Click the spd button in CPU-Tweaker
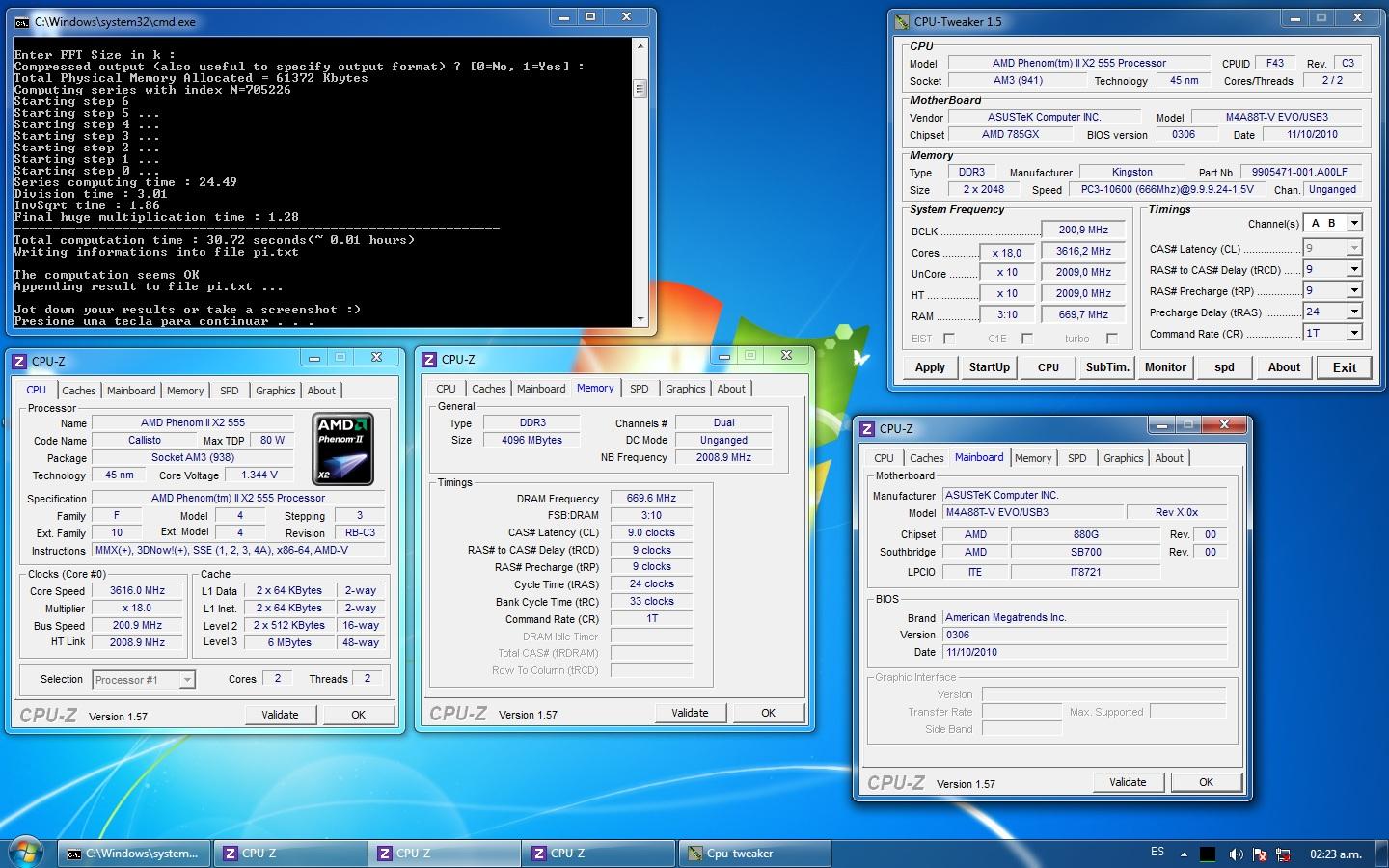Image resolution: width=1389 pixels, height=868 pixels. (x=1224, y=366)
